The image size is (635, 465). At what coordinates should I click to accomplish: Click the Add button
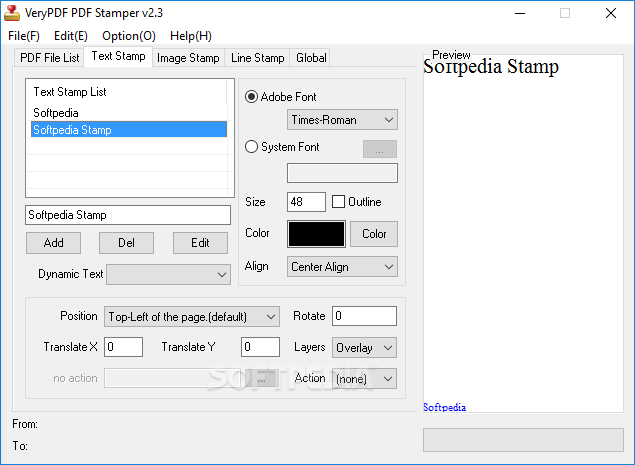[53, 243]
